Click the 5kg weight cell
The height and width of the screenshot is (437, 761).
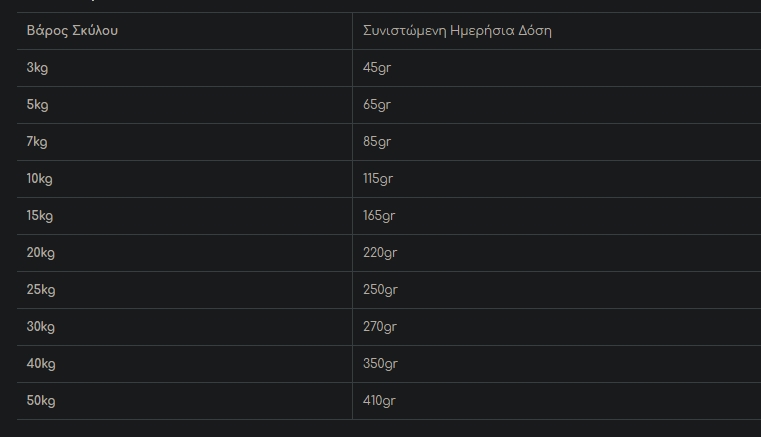pos(37,105)
